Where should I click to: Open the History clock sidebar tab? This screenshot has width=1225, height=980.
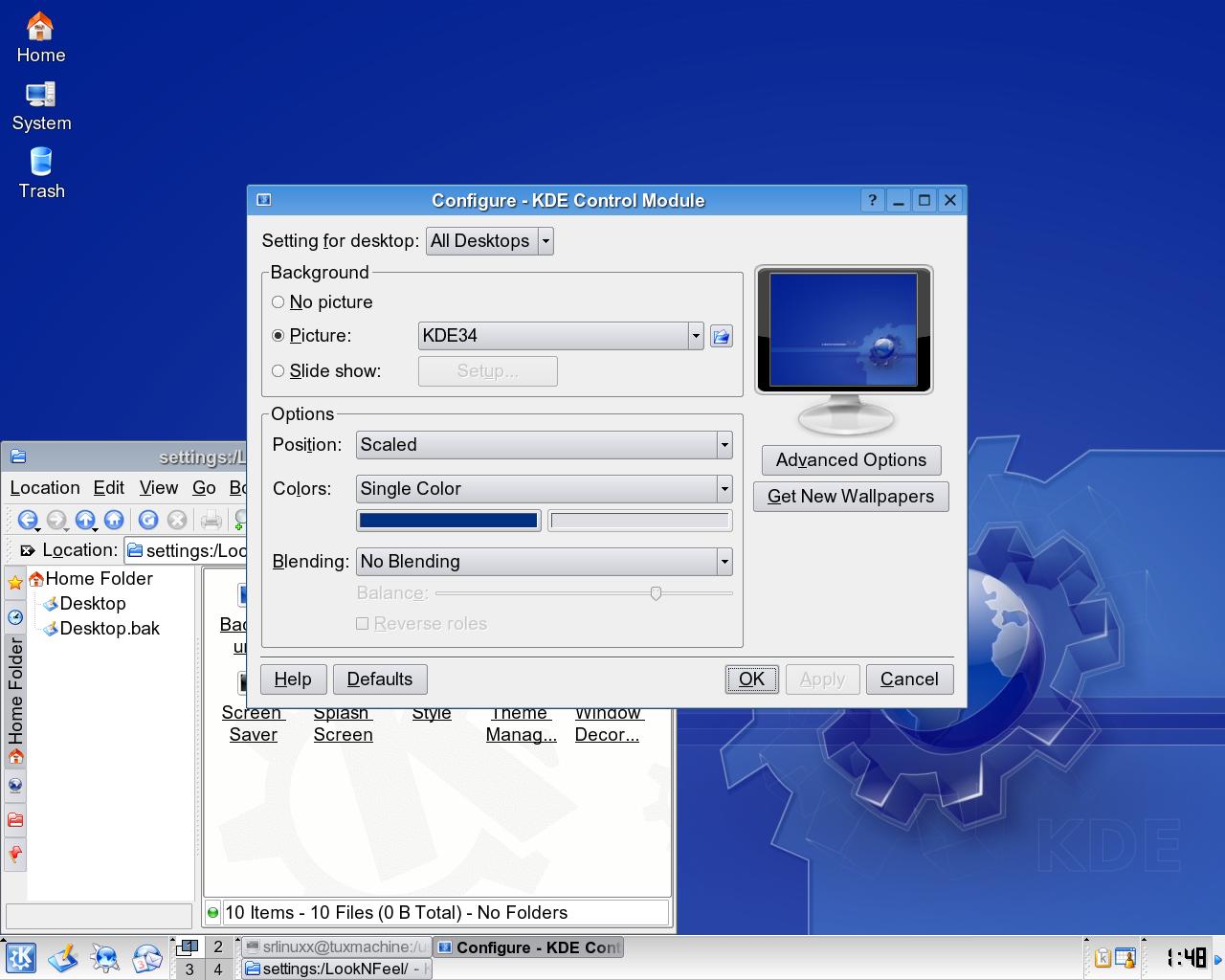[15, 617]
